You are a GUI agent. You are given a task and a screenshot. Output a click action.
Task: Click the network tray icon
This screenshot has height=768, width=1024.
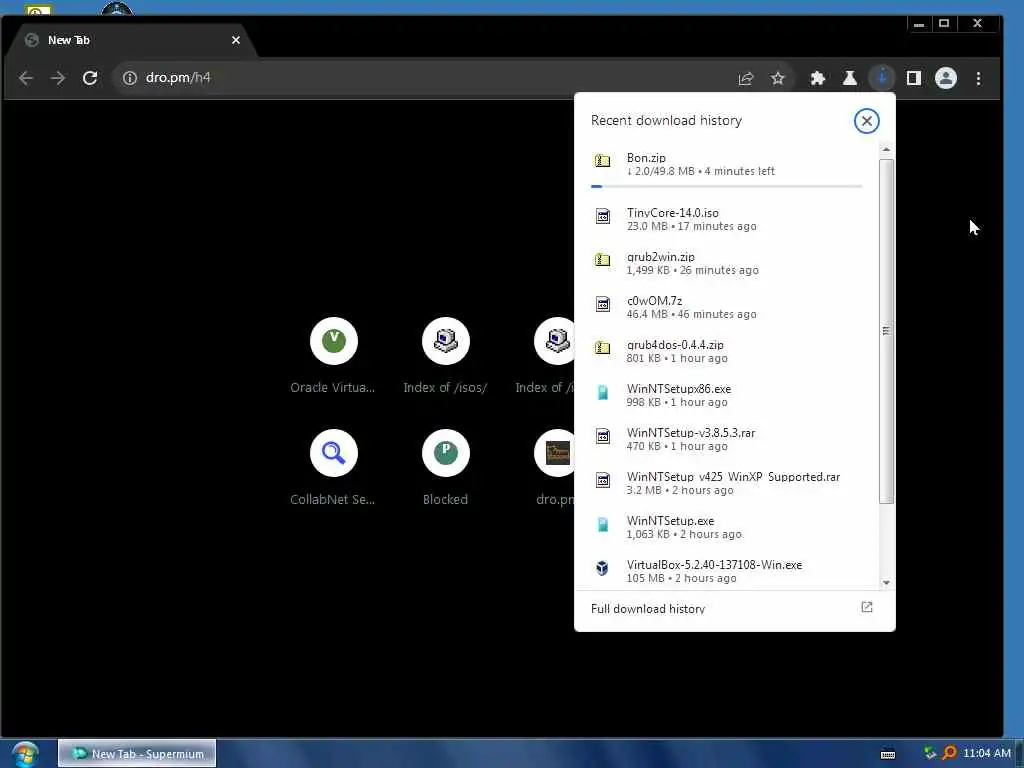(x=930, y=754)
